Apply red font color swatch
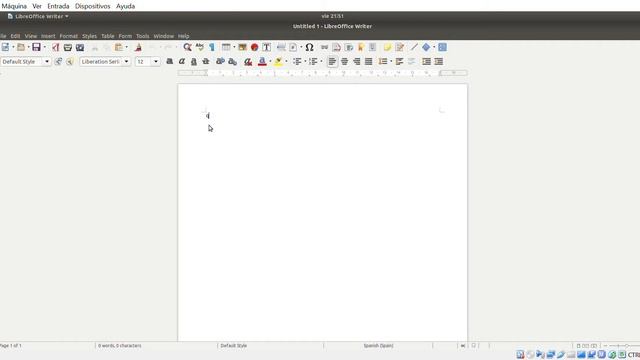 coord(262,62)
